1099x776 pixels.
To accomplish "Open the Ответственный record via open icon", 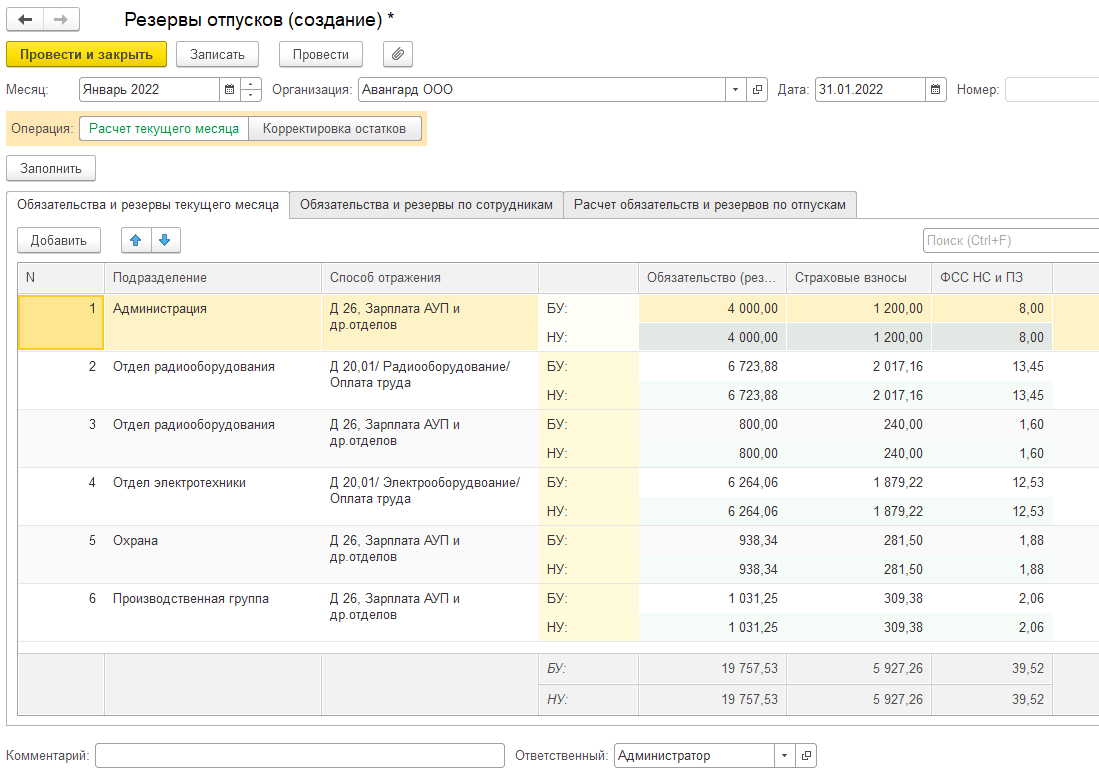I will click(x=806, y=756).
